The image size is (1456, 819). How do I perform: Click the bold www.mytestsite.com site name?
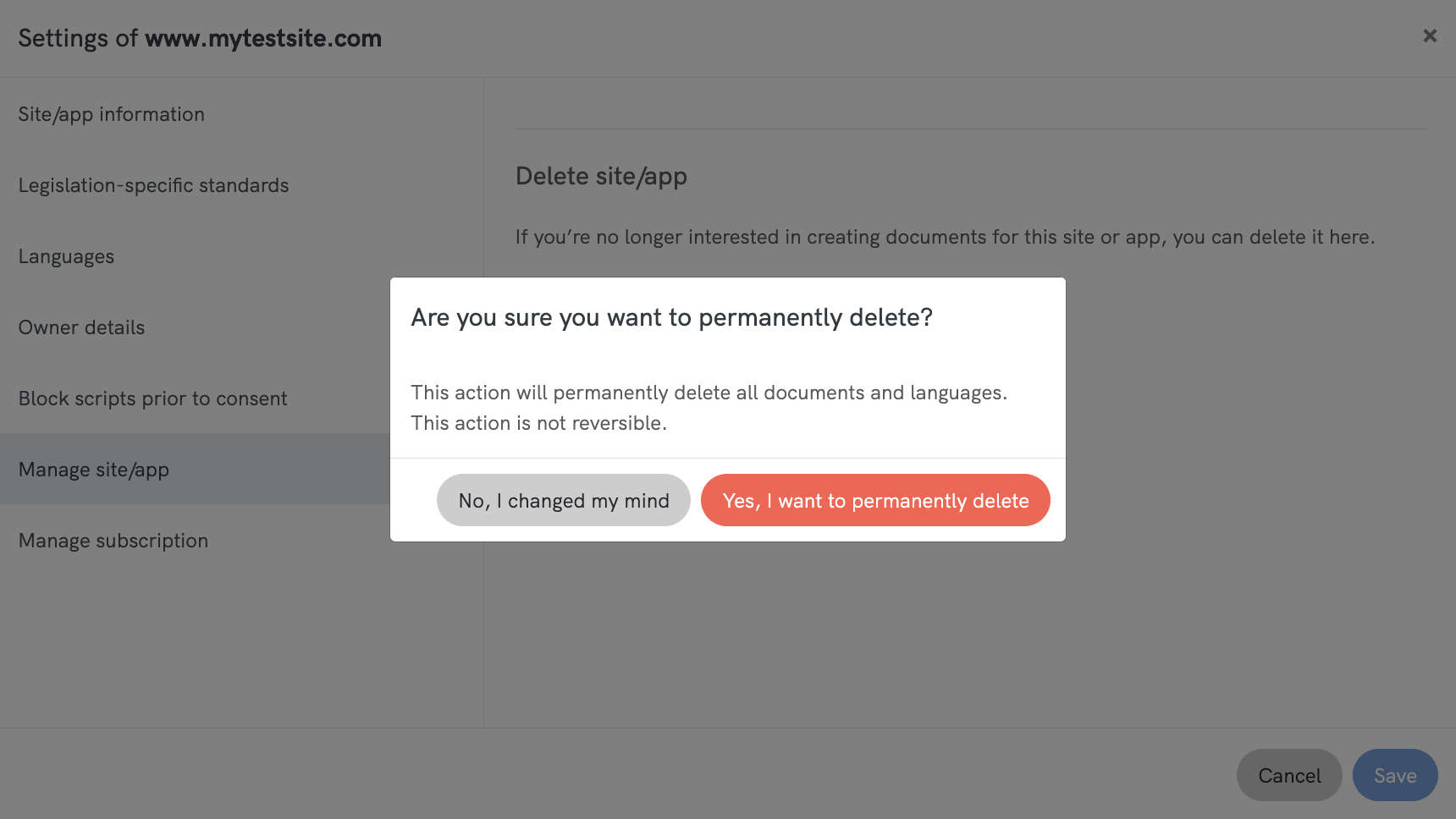(263, 38)
